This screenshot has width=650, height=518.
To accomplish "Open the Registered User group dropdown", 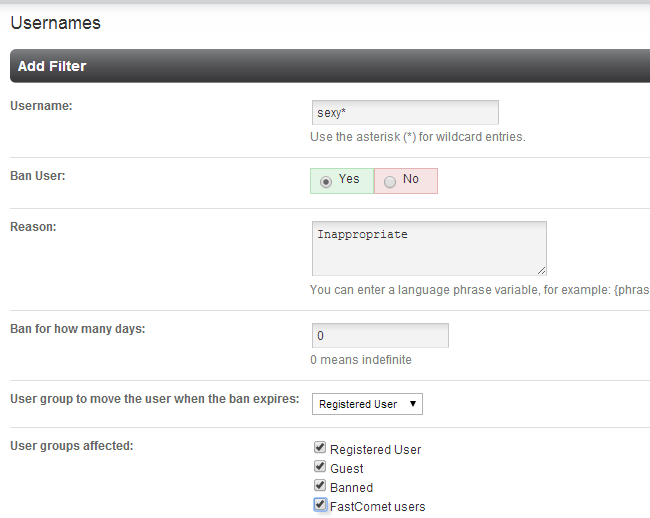I will click(367, 404).
